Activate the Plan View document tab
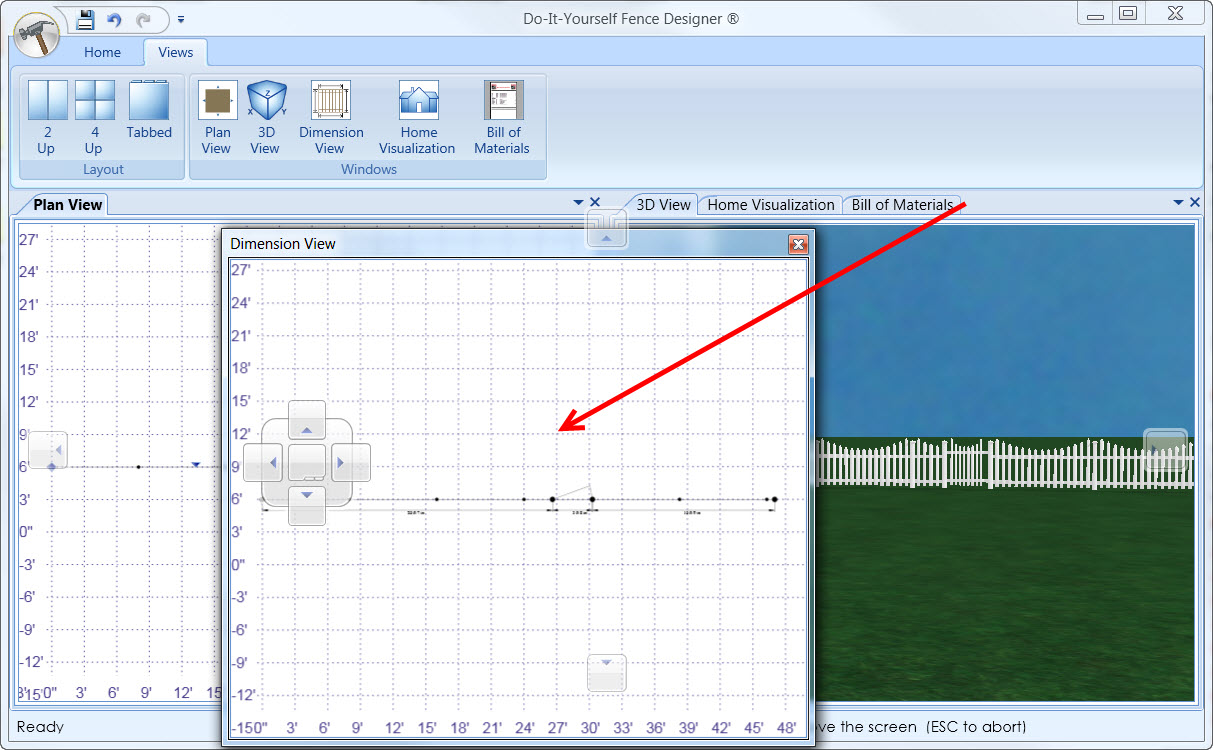1213x750 pixels. [x=67, y=204]
